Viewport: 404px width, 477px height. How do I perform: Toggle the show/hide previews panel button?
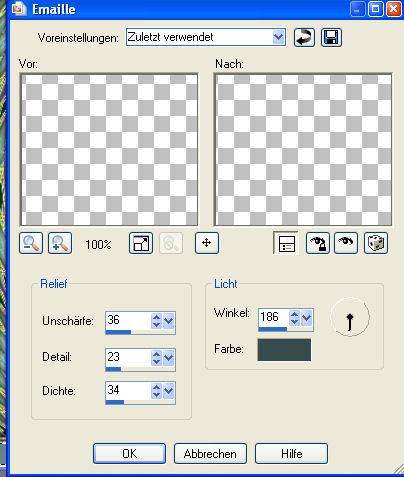pos(286,243)
